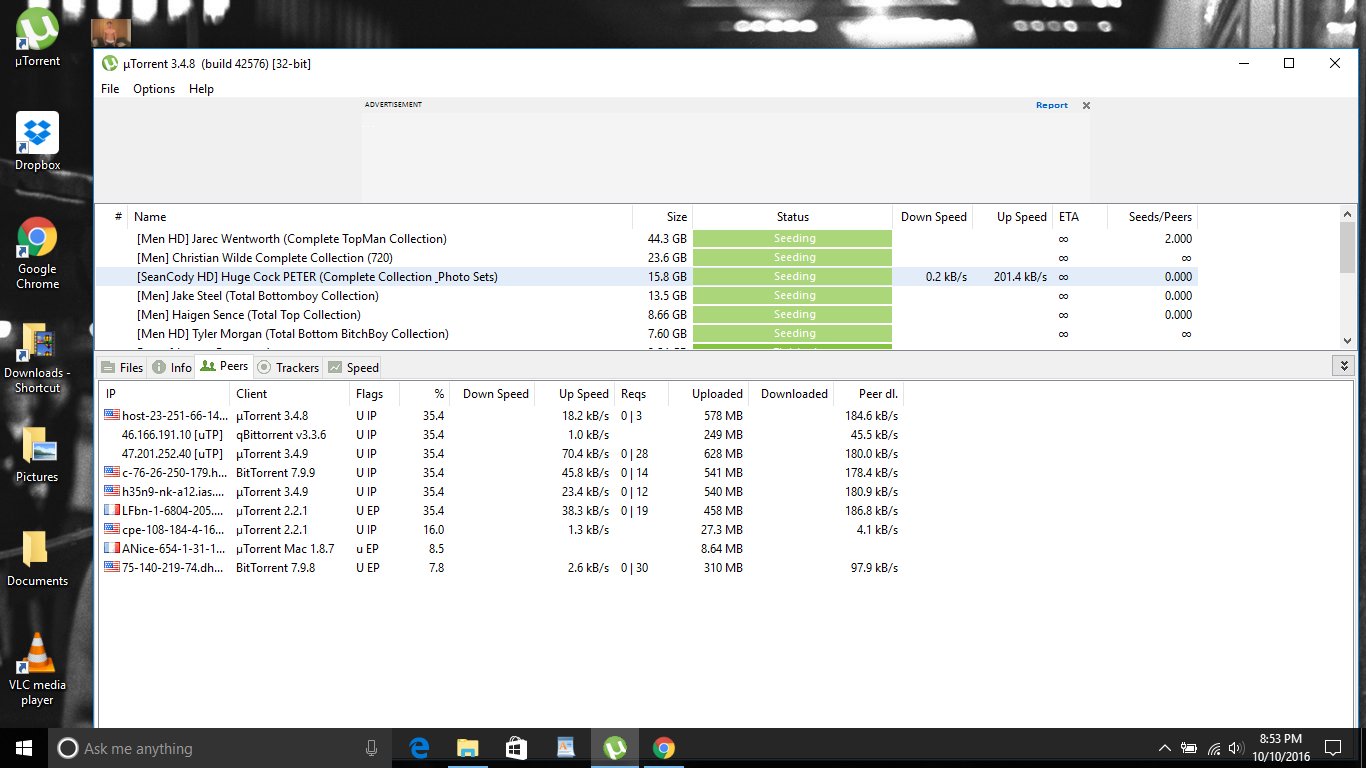Open the File menu

pos(110,89)
